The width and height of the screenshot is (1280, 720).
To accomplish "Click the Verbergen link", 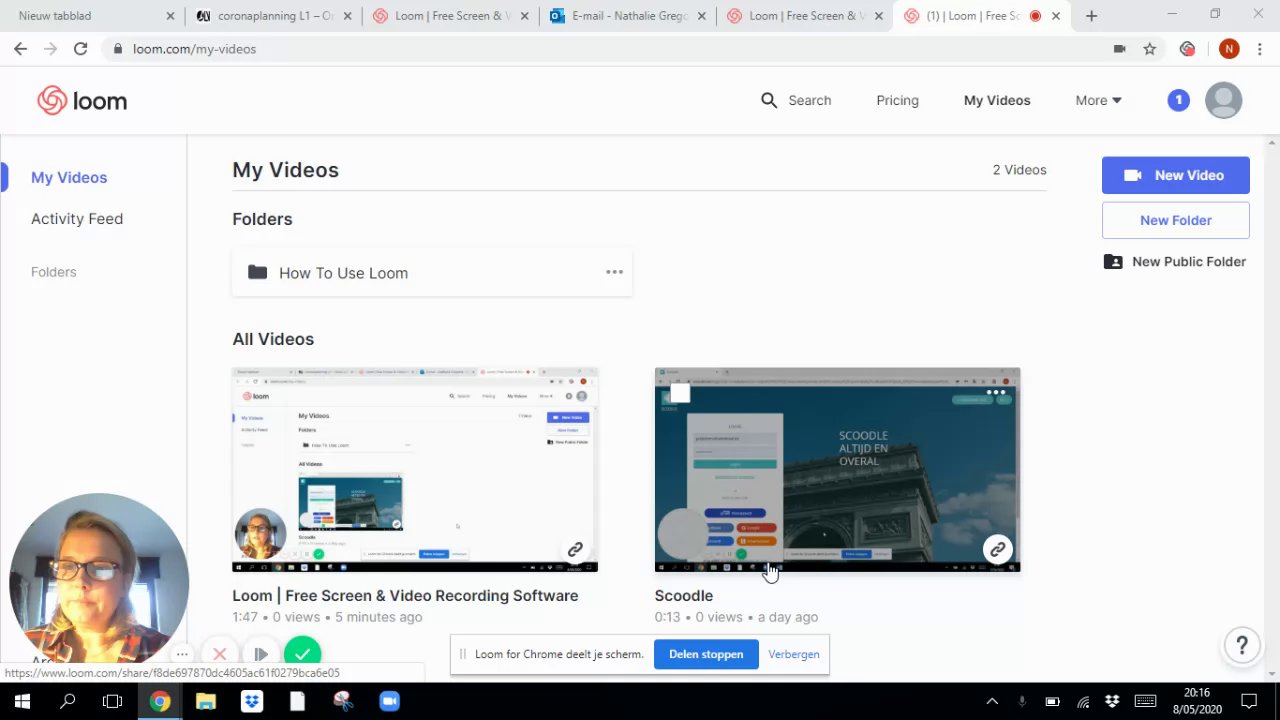I will pyautogui.click(x=793, y=654).
